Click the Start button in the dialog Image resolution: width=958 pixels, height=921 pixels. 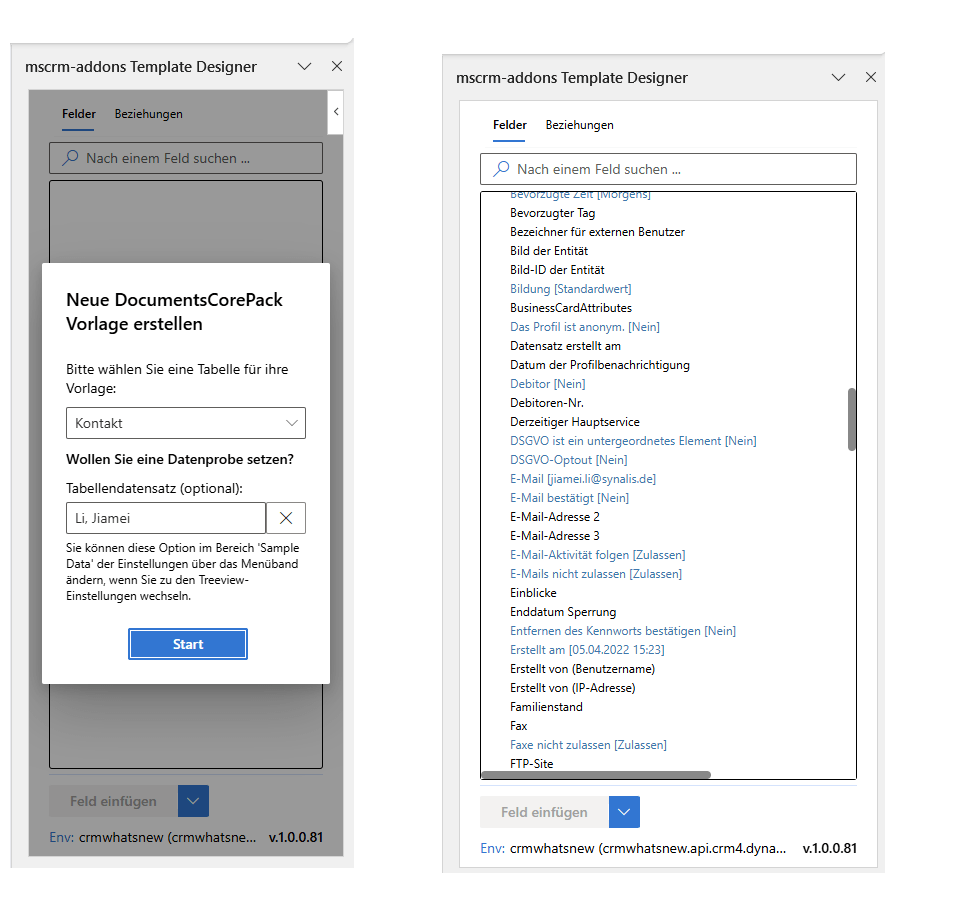point(188,644)
